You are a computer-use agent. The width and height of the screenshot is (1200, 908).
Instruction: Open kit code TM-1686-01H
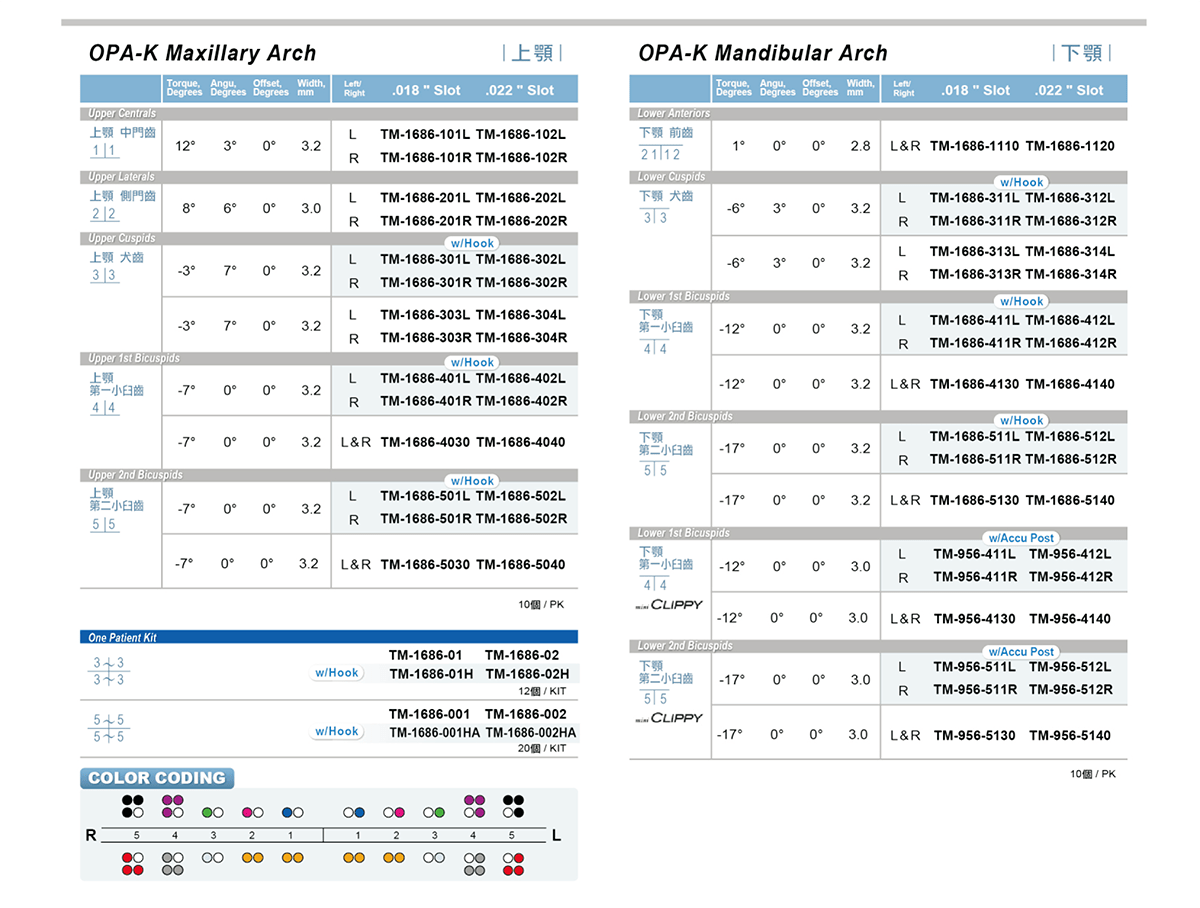point(429,674)
